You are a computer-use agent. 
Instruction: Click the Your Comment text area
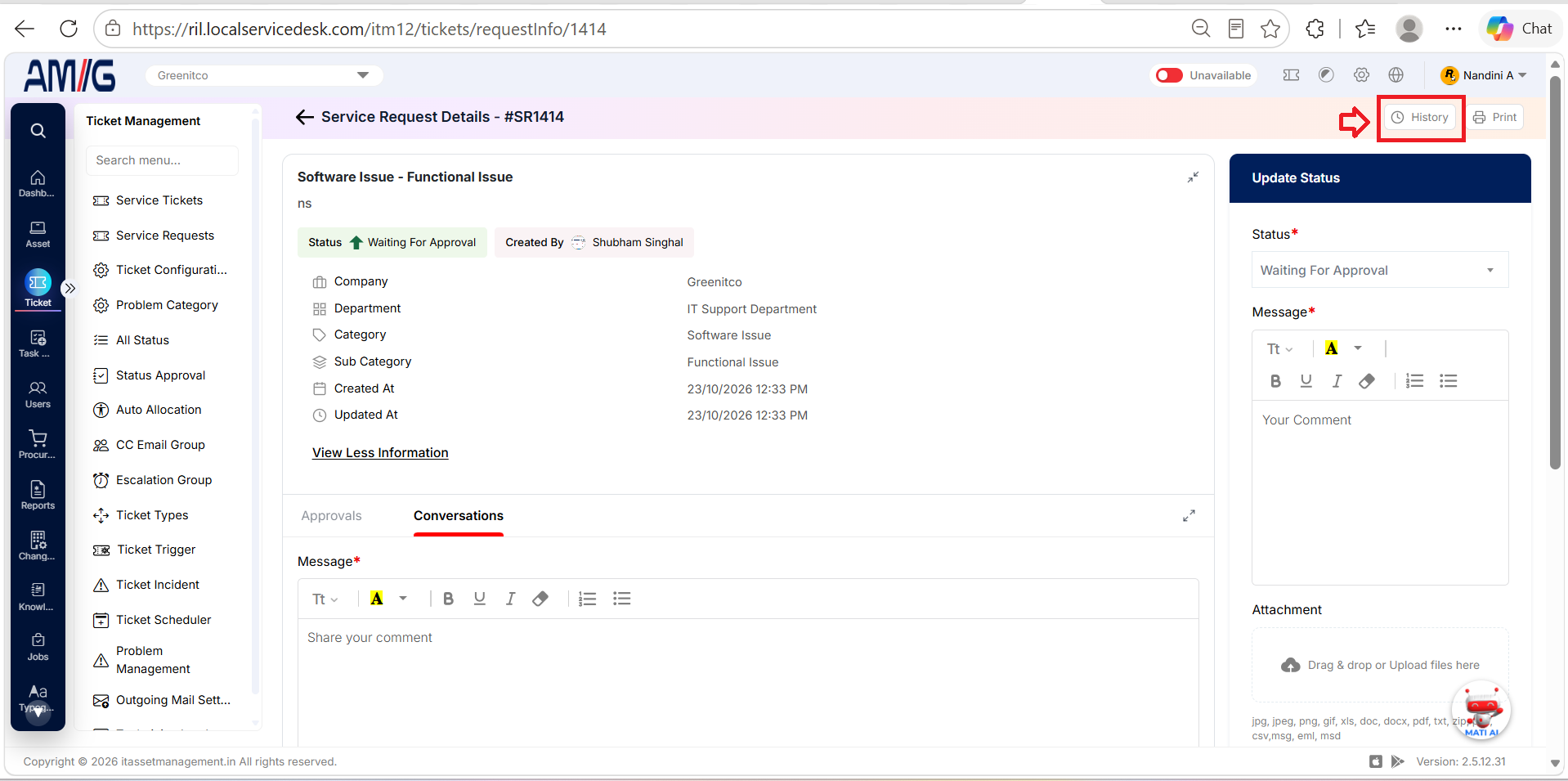tap(1380, 492)
